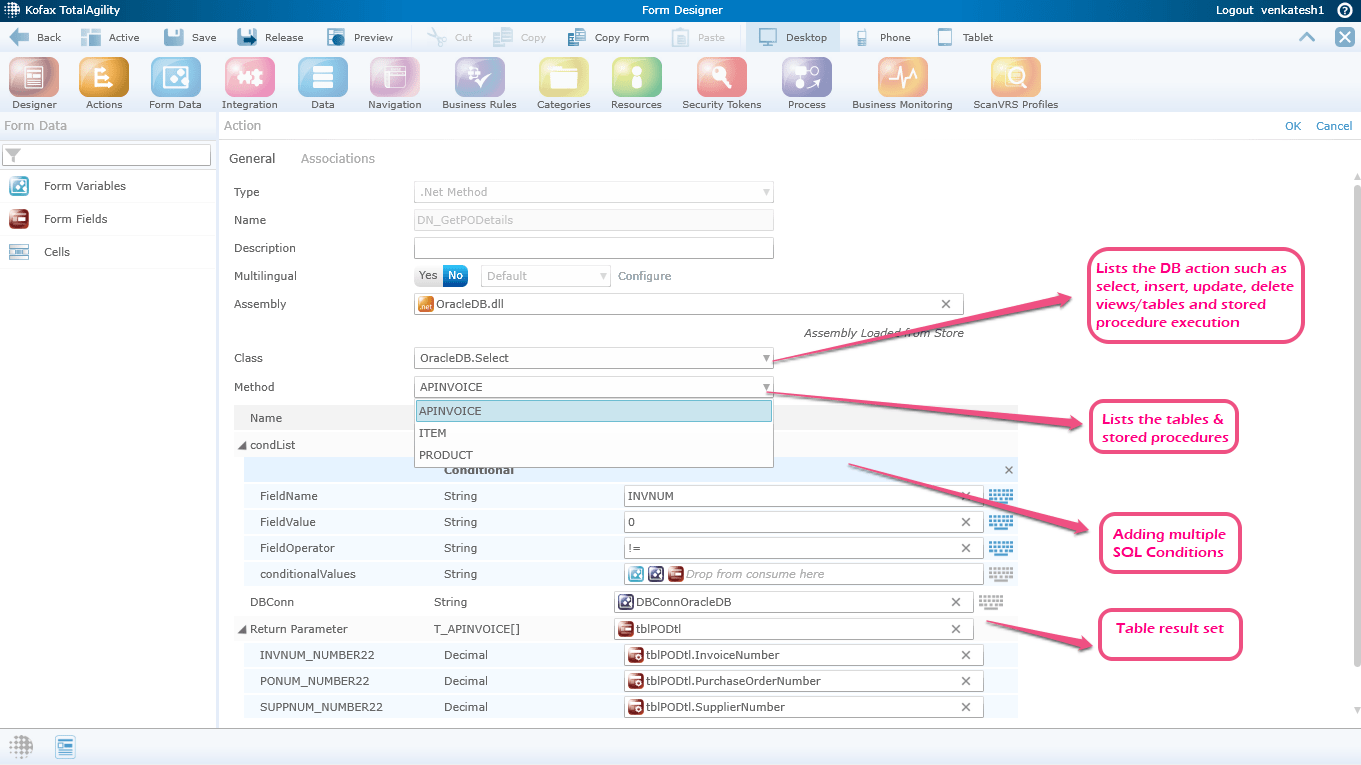This screenshot has width=1361, height=765.
Task: Click Cancel in Action header
Action: click(x=1334, y=126)
